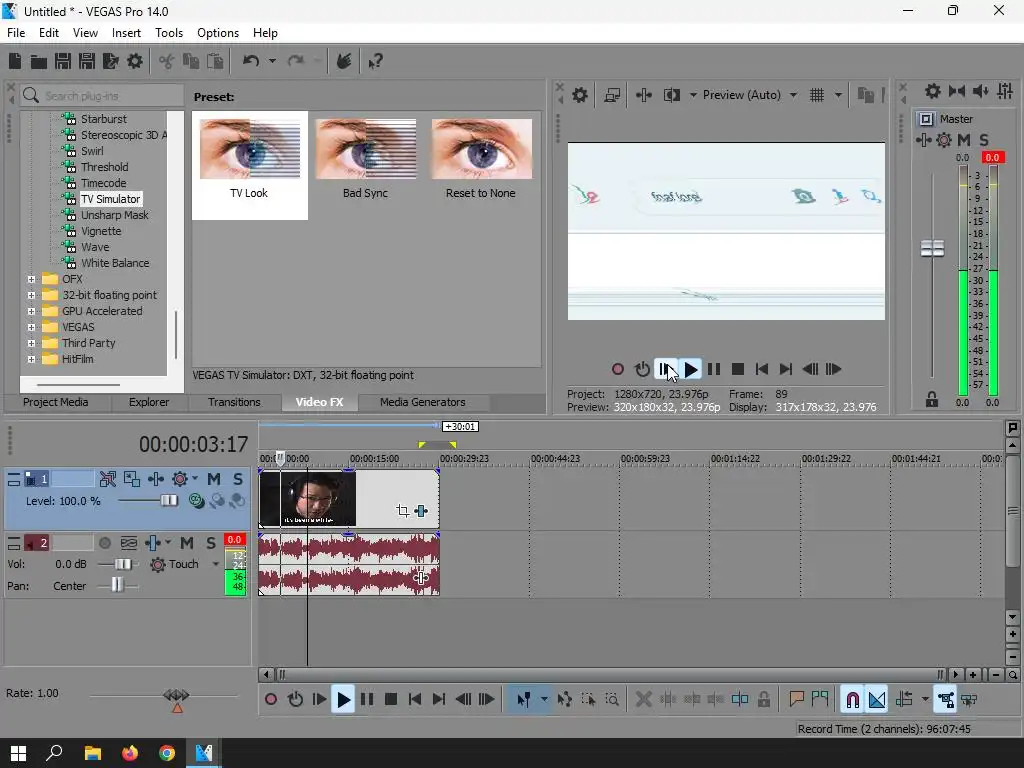This screenshot has height=768, width=1024.
Task: Open What's This help icon
Action: point(375,62)
